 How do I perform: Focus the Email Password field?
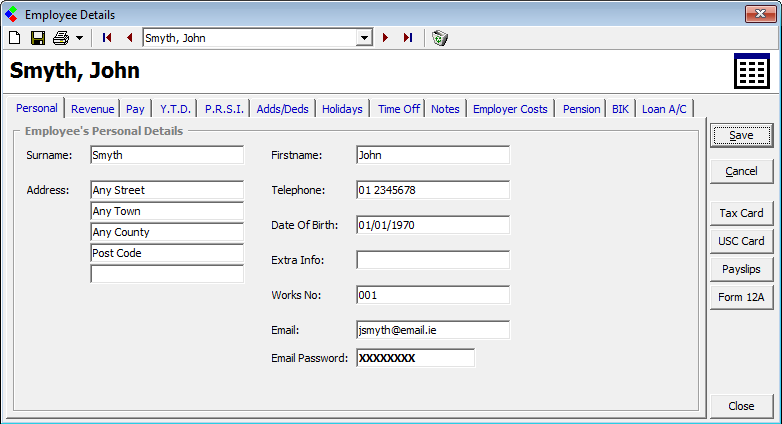pyautogui.click(x=414, y=358)
